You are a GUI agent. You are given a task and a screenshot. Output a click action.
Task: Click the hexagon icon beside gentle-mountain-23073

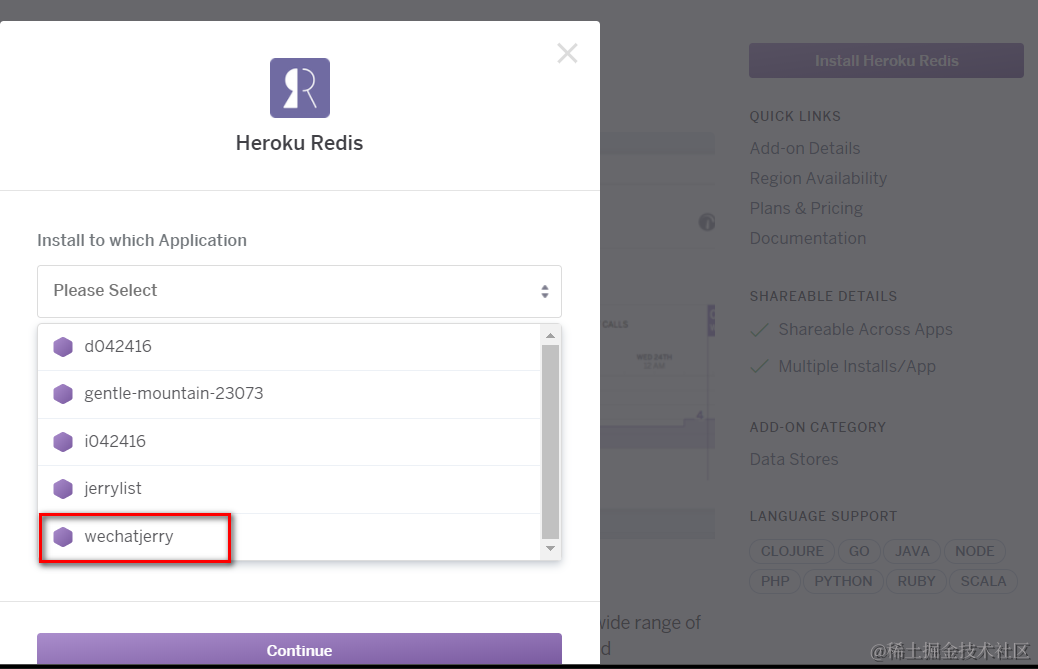point(63,394)
